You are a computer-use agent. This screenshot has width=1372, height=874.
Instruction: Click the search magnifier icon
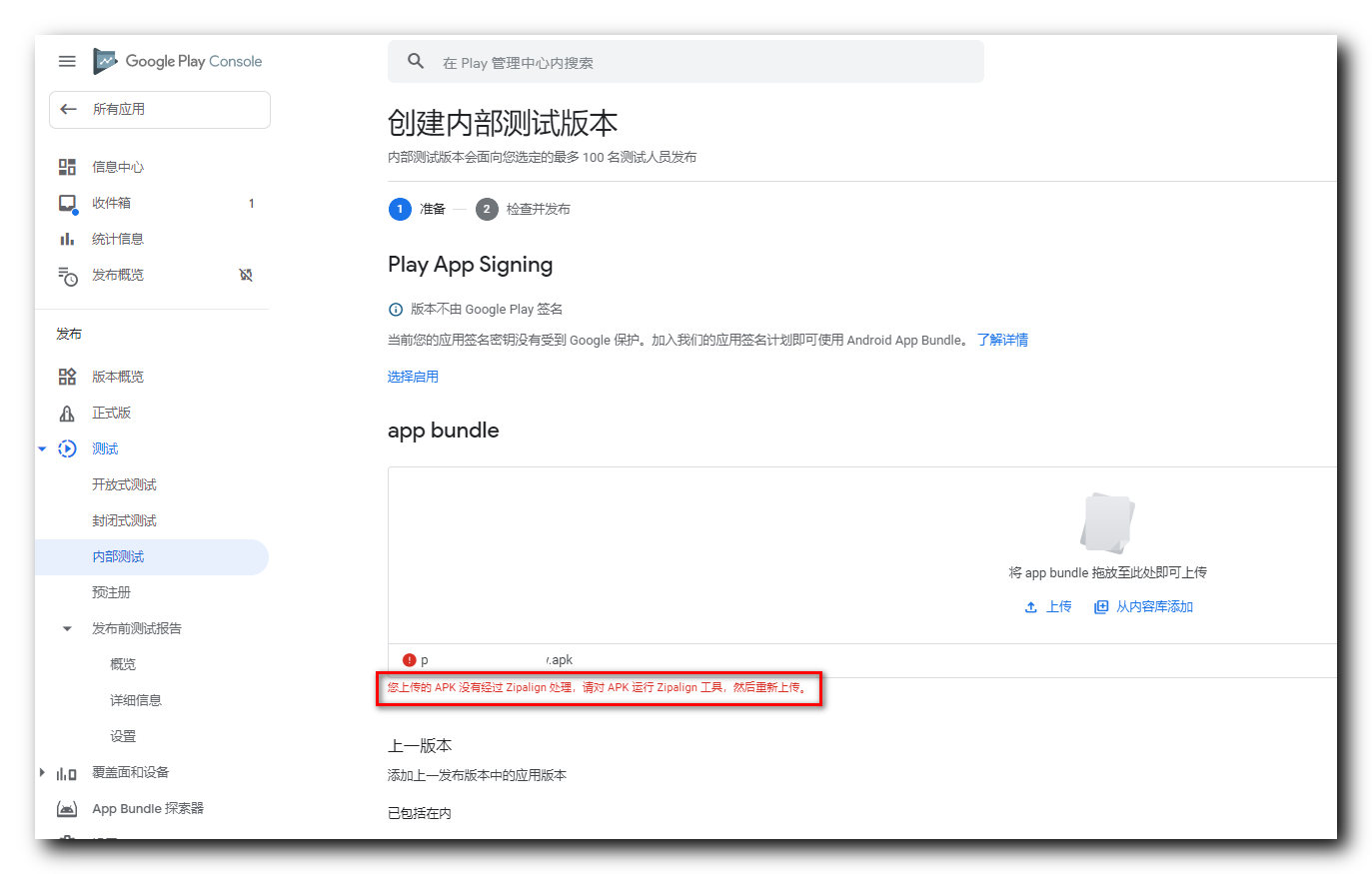click(x=416, y=62)
